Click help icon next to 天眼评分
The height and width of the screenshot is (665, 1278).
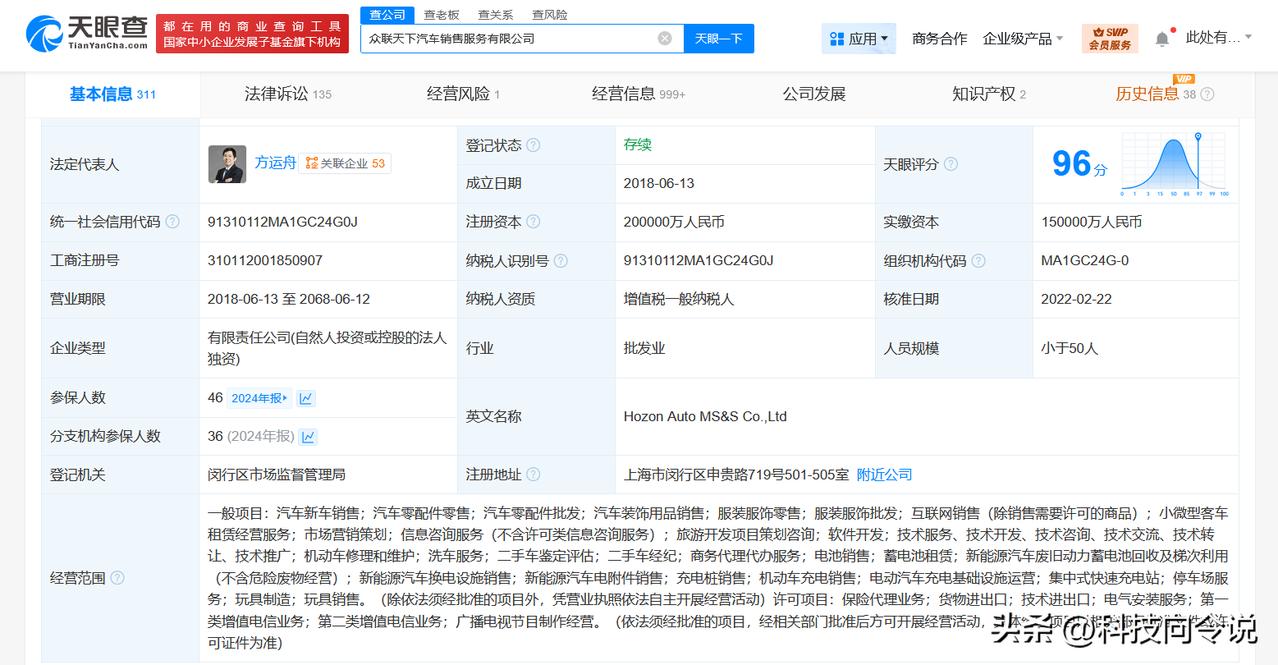point(950,164)
